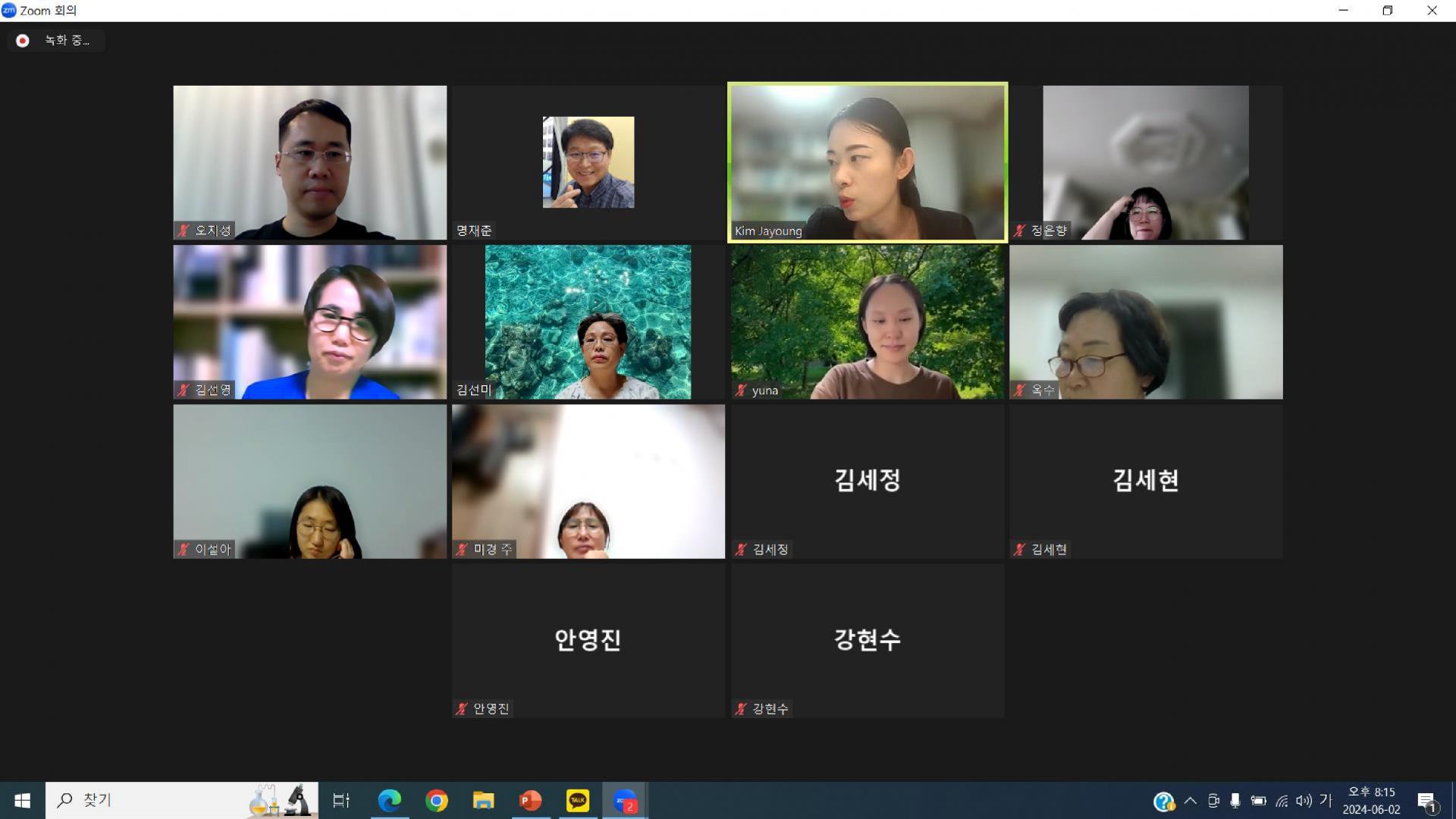Image resolution: width=1456 pixels, height=819 pixels.
Task: Click the microphone tray icon
Action: point(1235,801)
